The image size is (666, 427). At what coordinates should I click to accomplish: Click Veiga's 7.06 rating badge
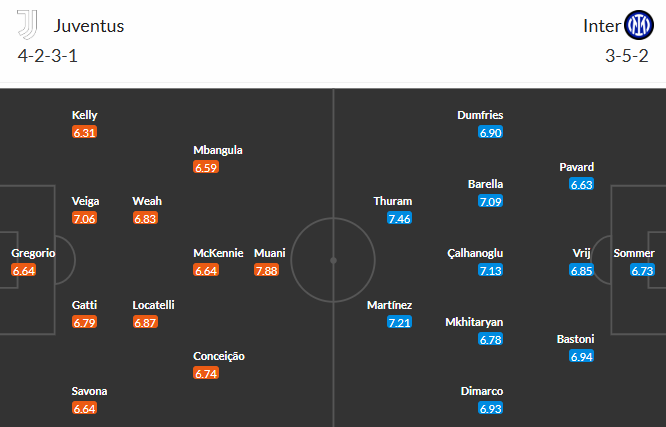pyautogui.click(x=85, y=218)
